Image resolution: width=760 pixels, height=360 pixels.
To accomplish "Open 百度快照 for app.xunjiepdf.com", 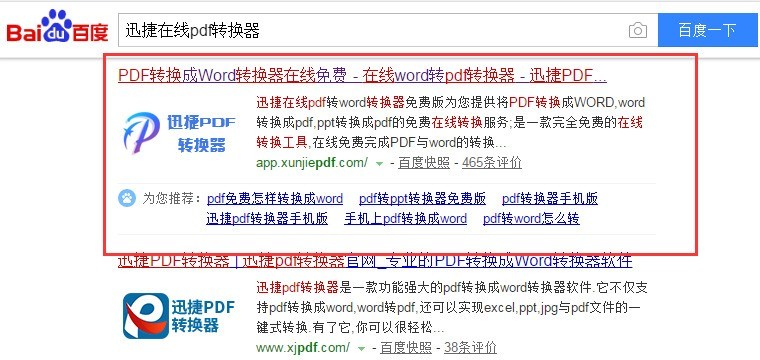I will pyautogui.click(x=424, y=163).
